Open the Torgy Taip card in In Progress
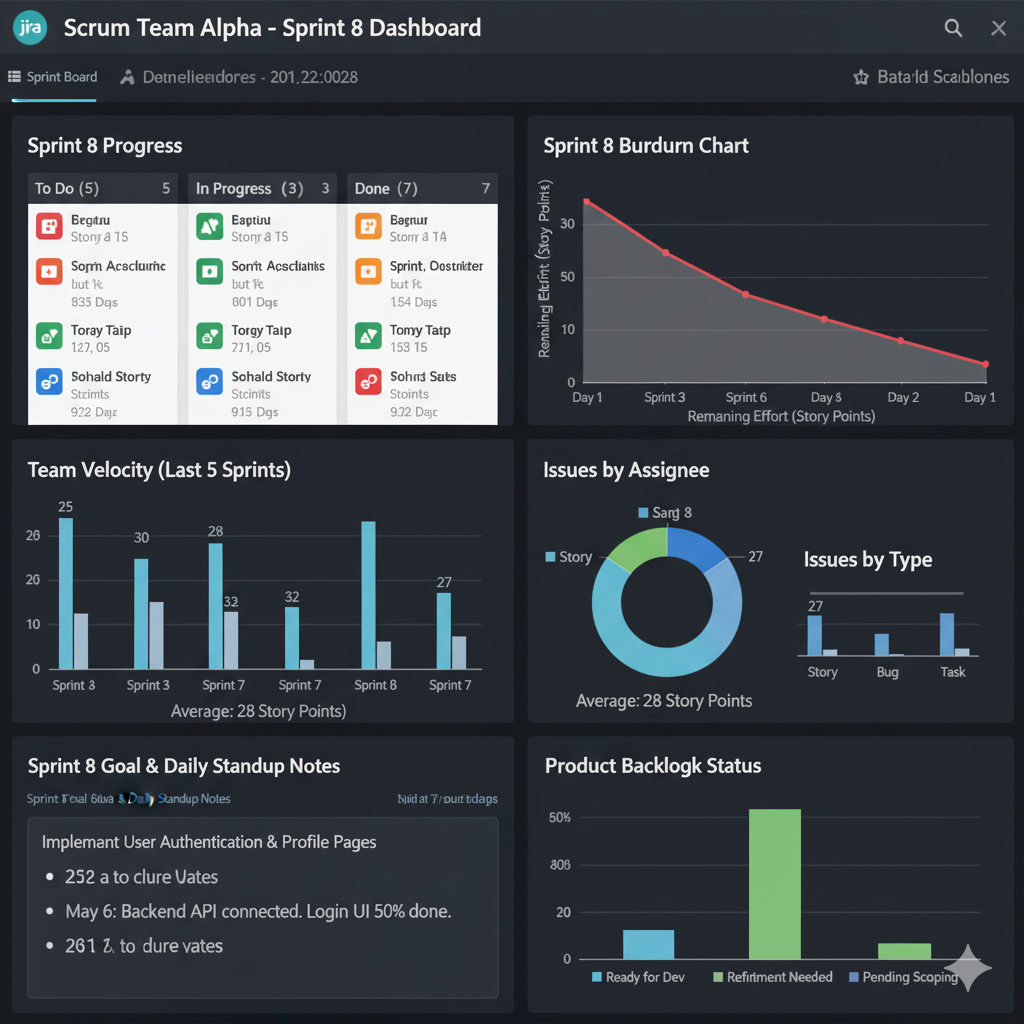Viewport: 1024px width, 1024px height. (260, 337)
